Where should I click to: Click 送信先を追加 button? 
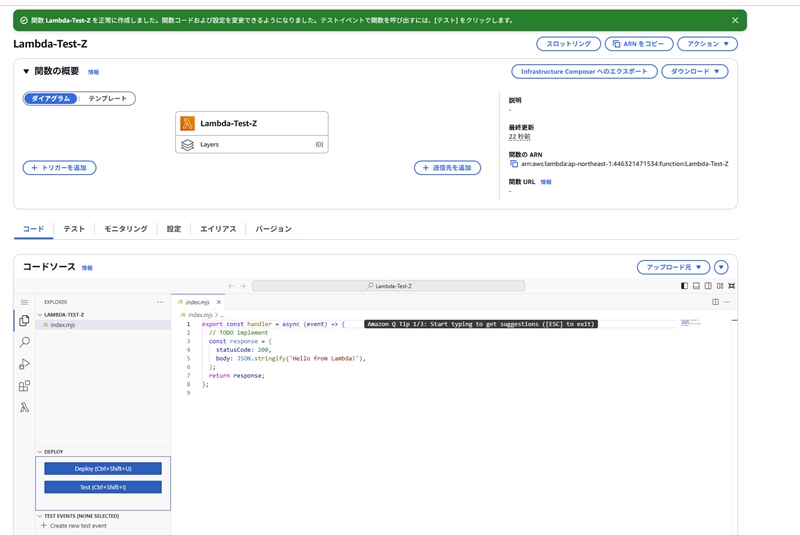(447, 168)
